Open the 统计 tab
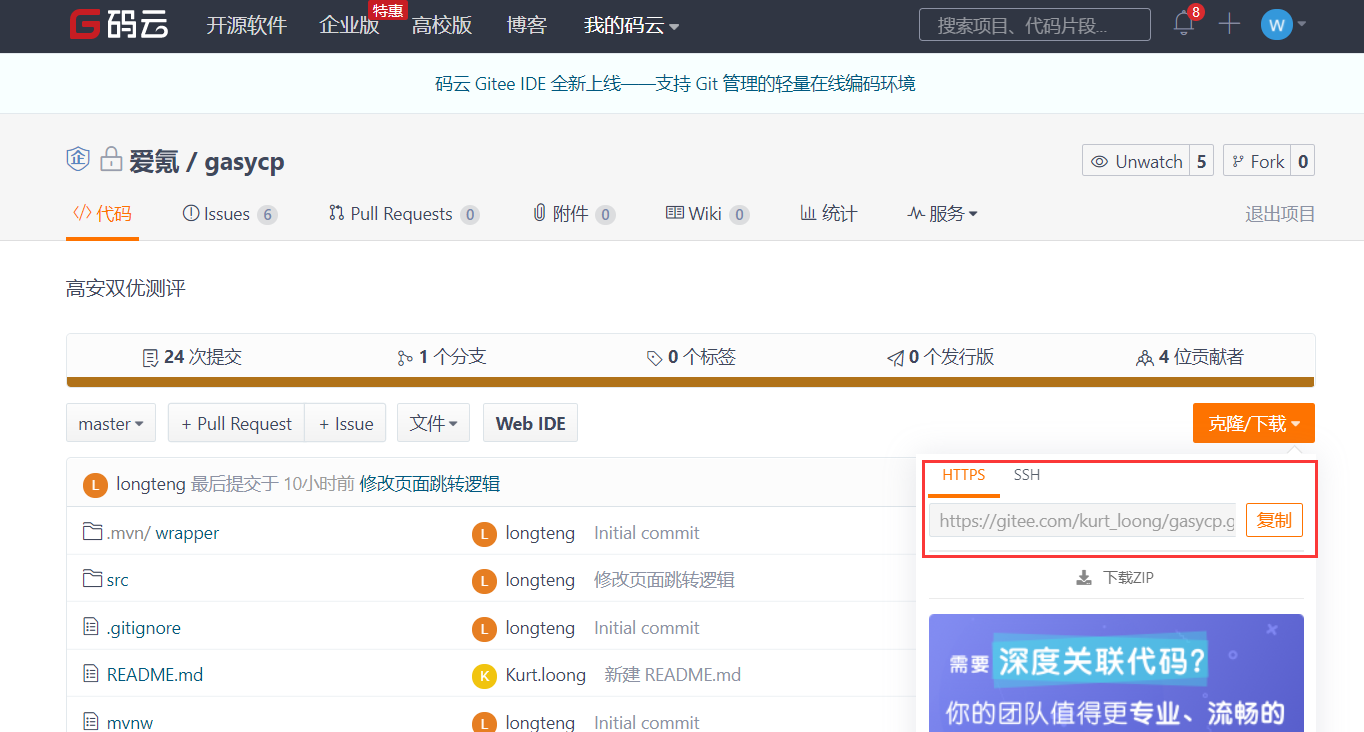 click(829, 213)
